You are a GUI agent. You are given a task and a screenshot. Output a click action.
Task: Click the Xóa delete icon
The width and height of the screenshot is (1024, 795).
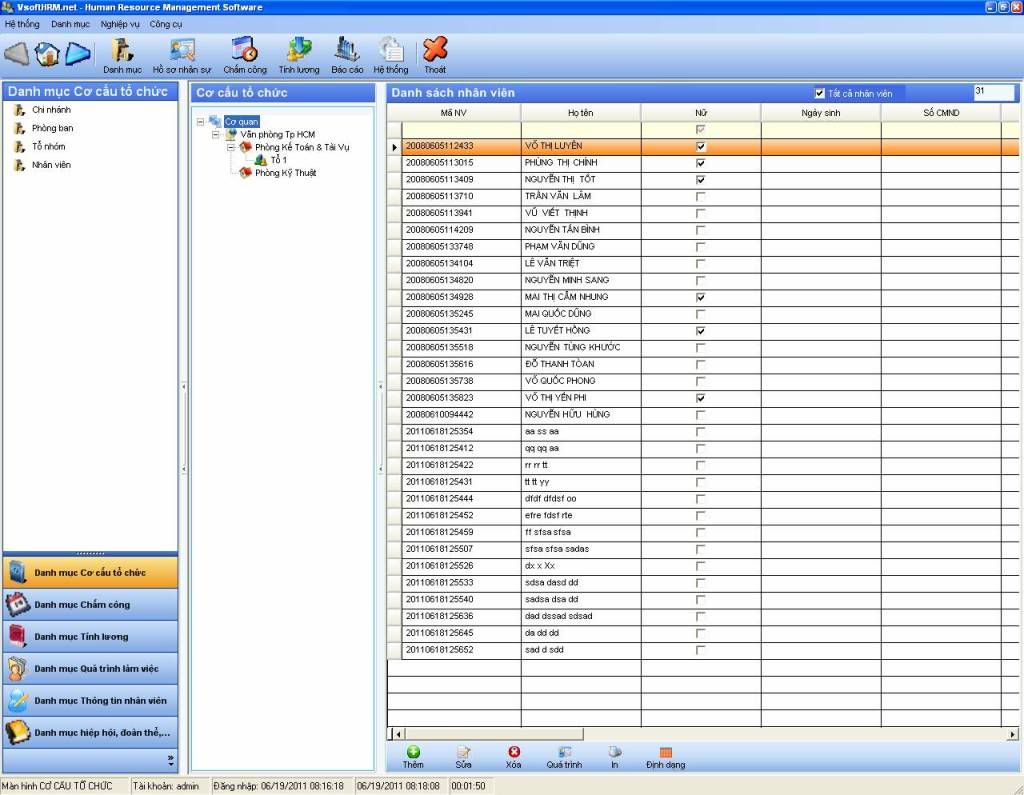tap(513, 757)
